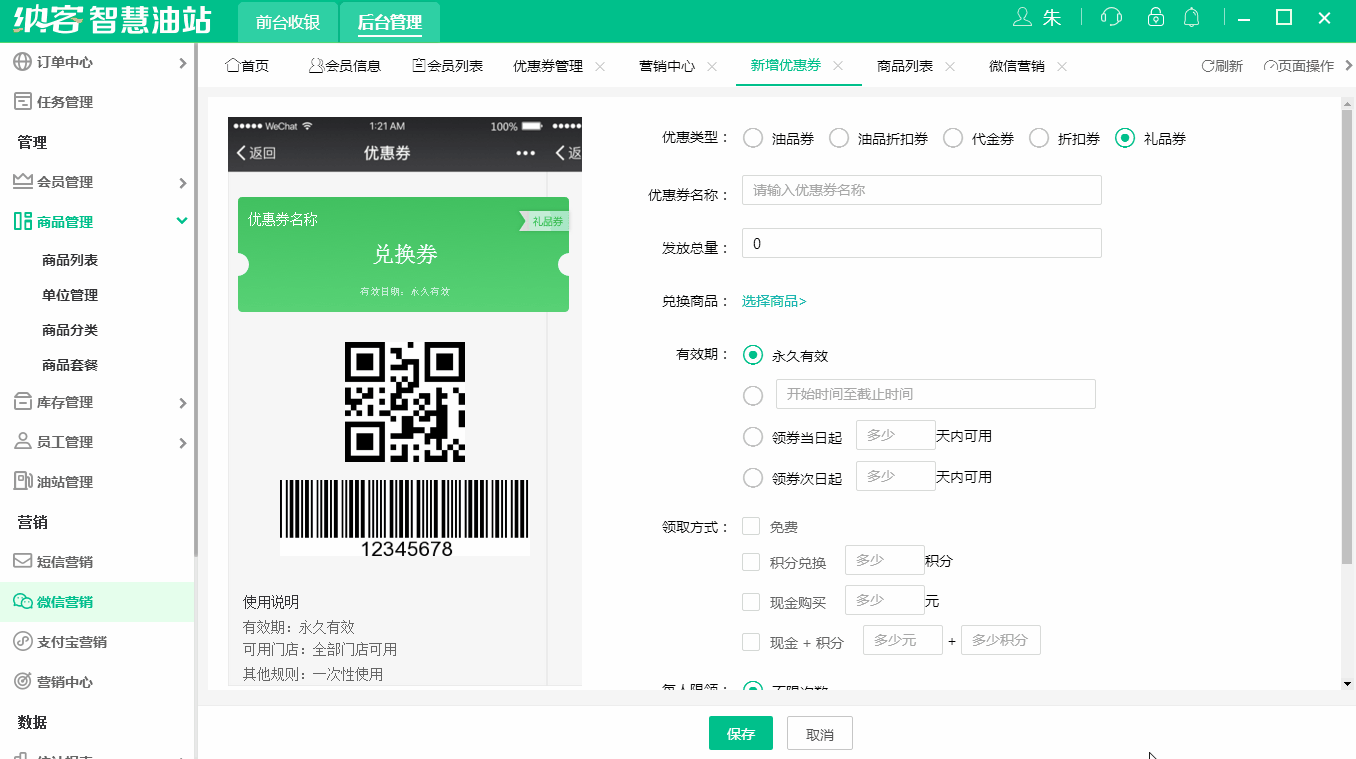Open the headset support icon in top bar
The height and width of the screenshot is (759, 1356).
click(x=1110, y=17)
